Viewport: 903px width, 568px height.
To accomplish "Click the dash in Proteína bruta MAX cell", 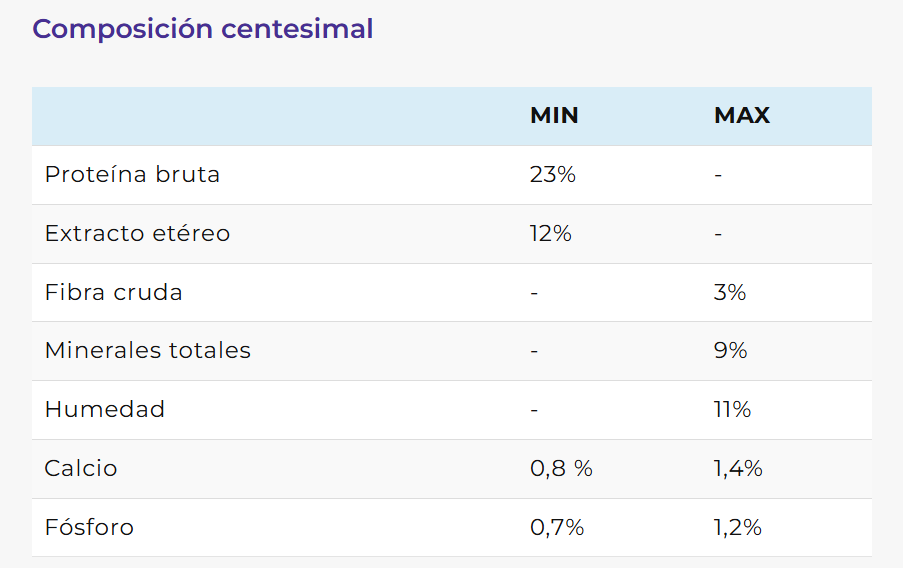I will click(x=718, y=176).
